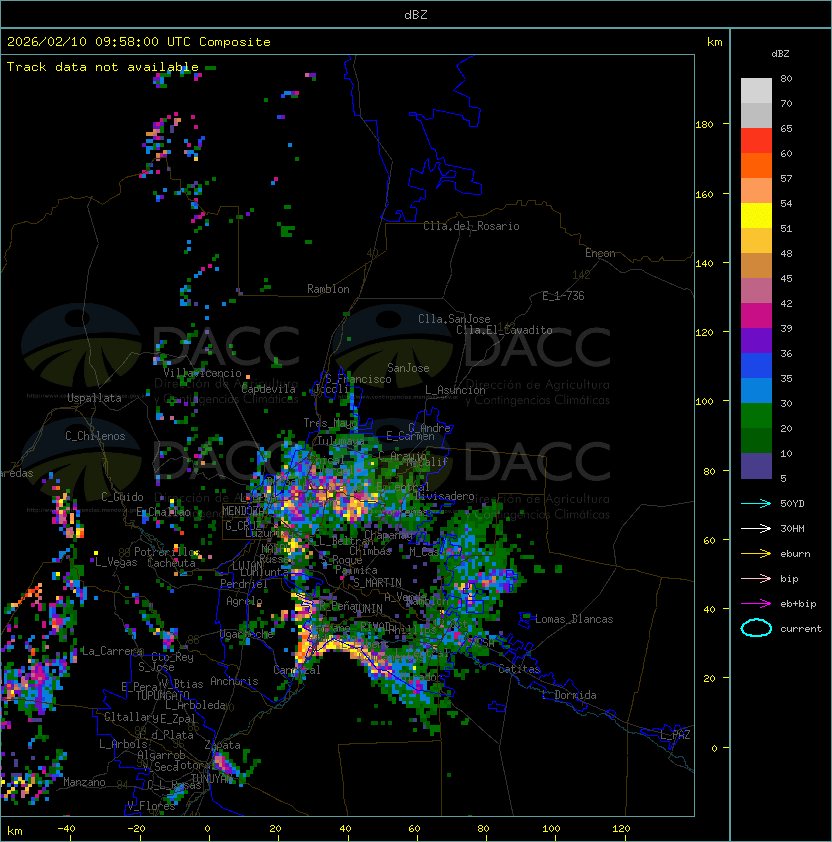Click the 'Track data not available' message

point(103,67)
